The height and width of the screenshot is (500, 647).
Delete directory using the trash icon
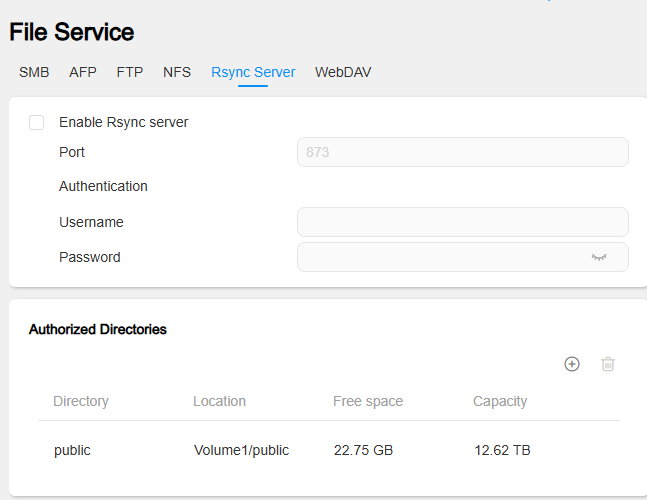coord(608,364)
